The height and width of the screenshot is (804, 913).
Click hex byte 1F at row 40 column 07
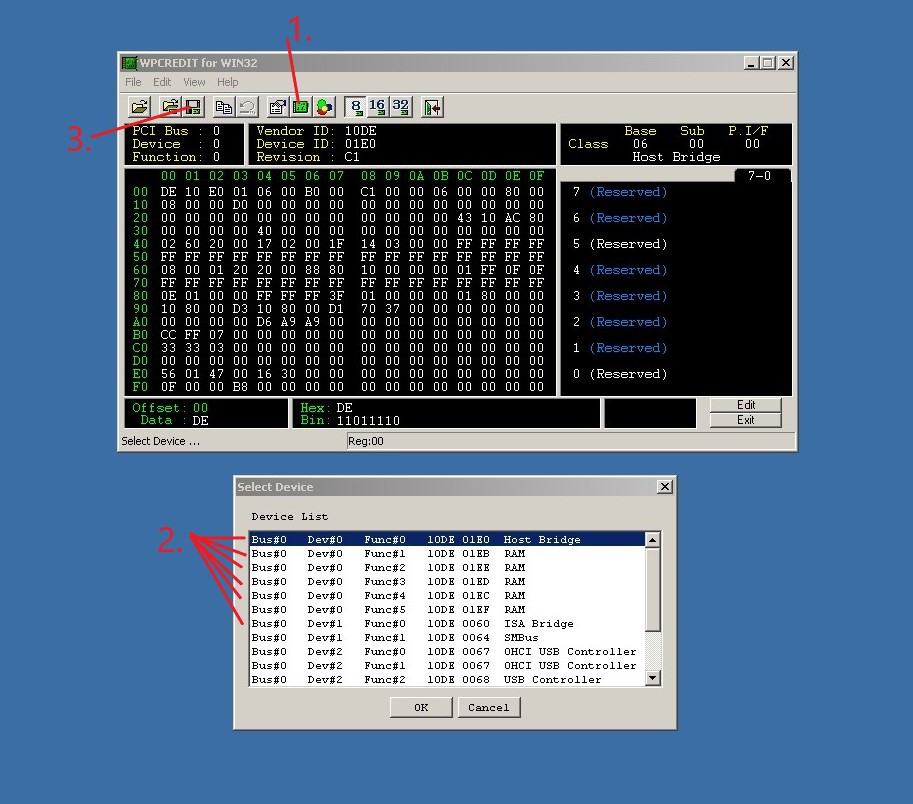pos(336,244)
